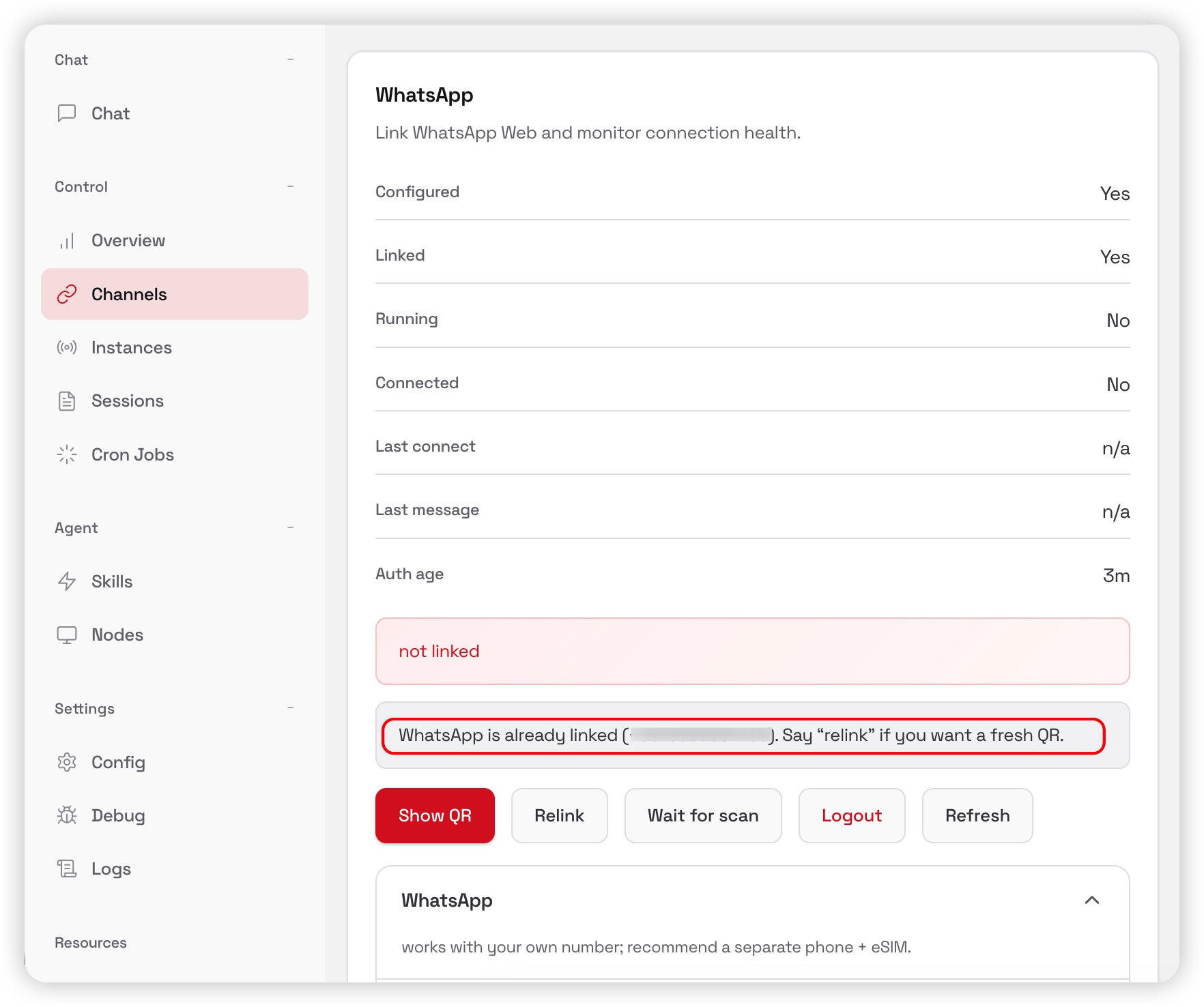
Task: Go to Nodes
Action: tap(175, 635)
